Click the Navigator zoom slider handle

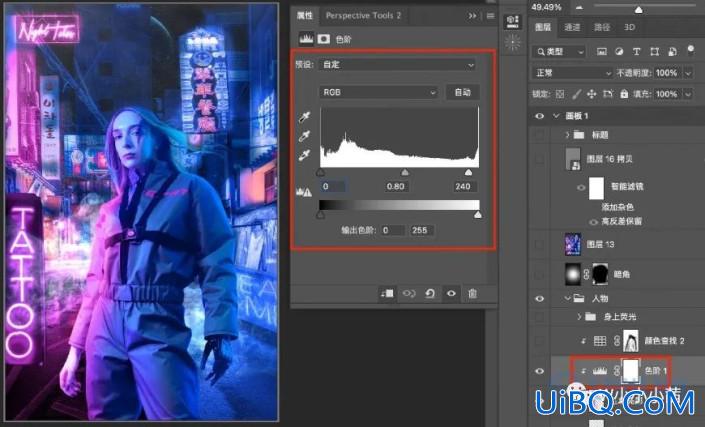[x=638, y=9]
